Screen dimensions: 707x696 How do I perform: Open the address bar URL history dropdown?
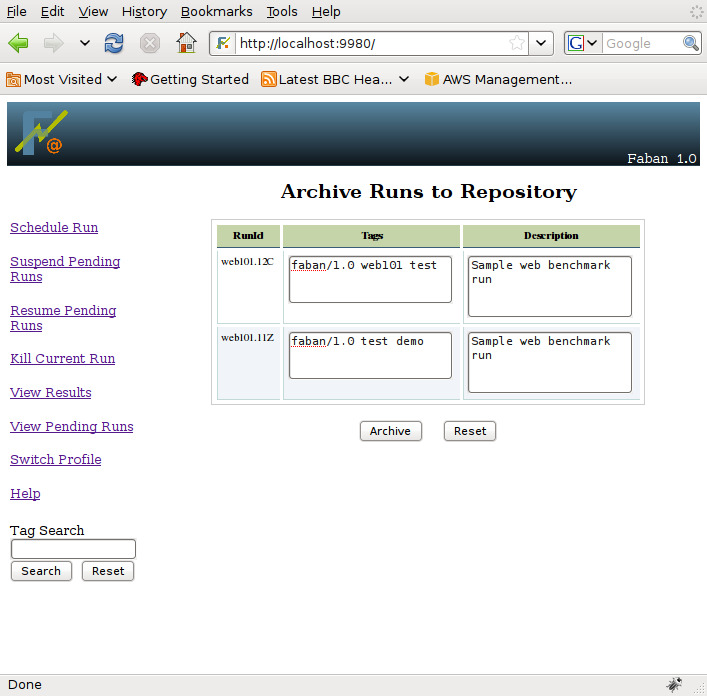click(x=541, y=43)
